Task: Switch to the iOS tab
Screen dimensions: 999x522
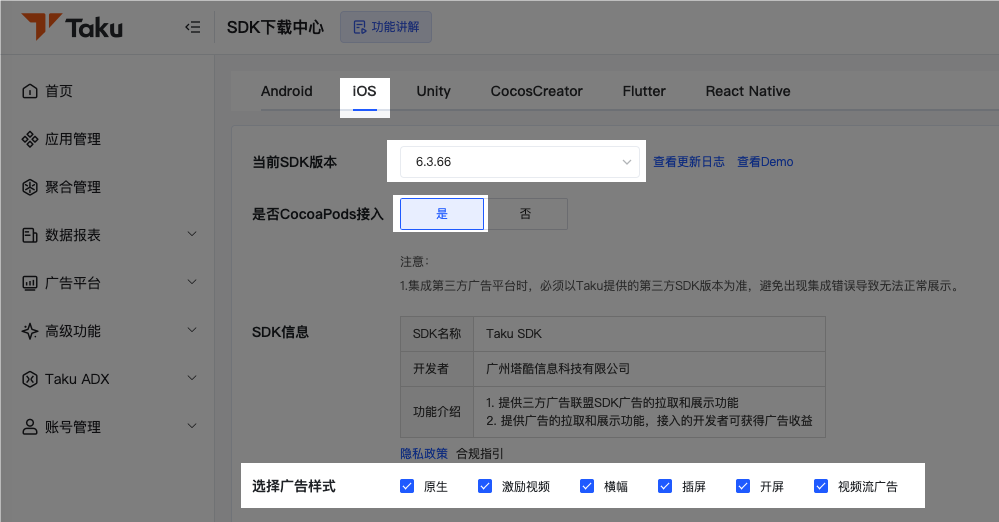Action: pyautogui.click(x=364, y=91)
